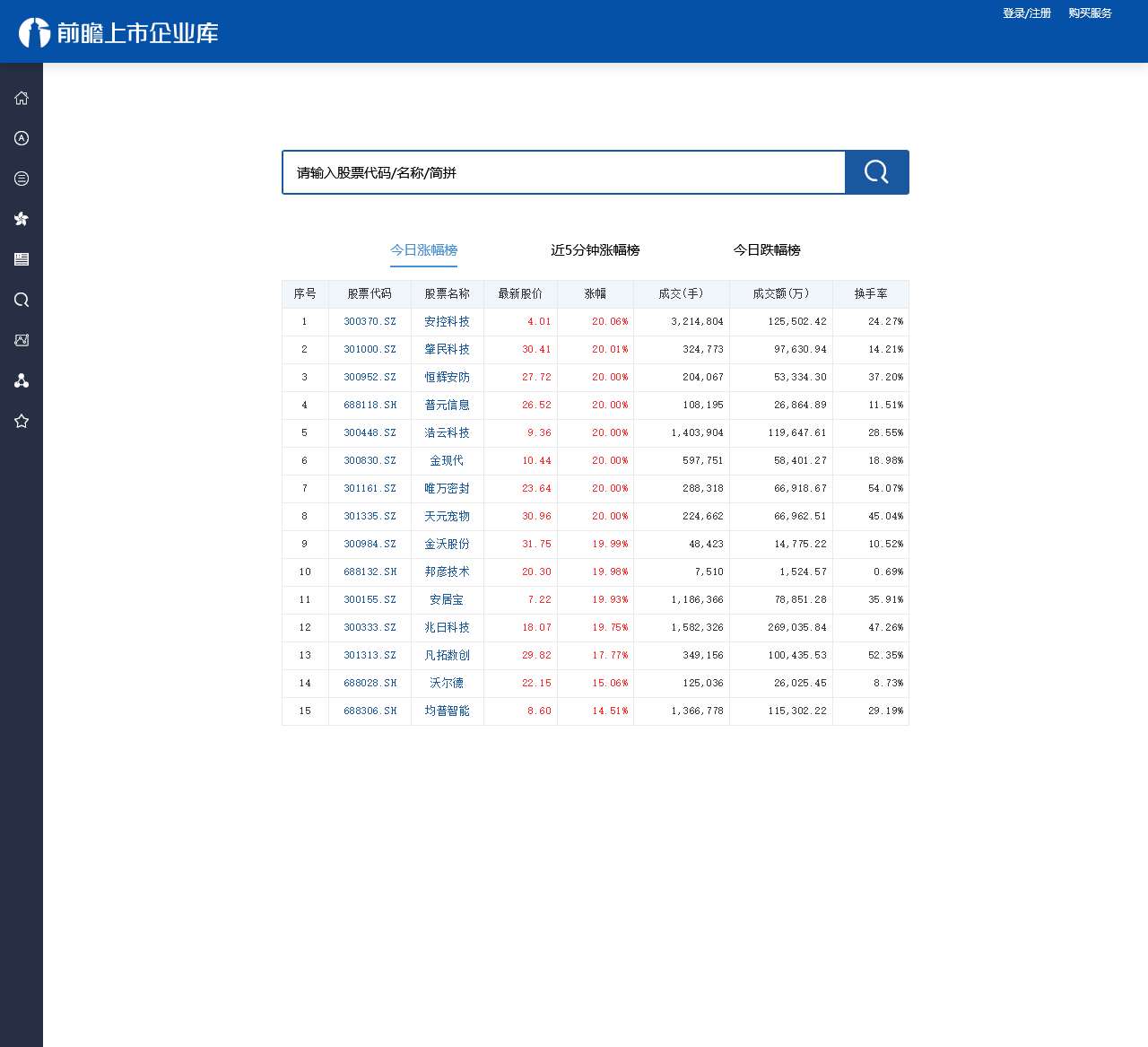This screenshot has width=1148, height=1047.
Task: Open stock code 300370.SZ link
Action: point(370,321)
